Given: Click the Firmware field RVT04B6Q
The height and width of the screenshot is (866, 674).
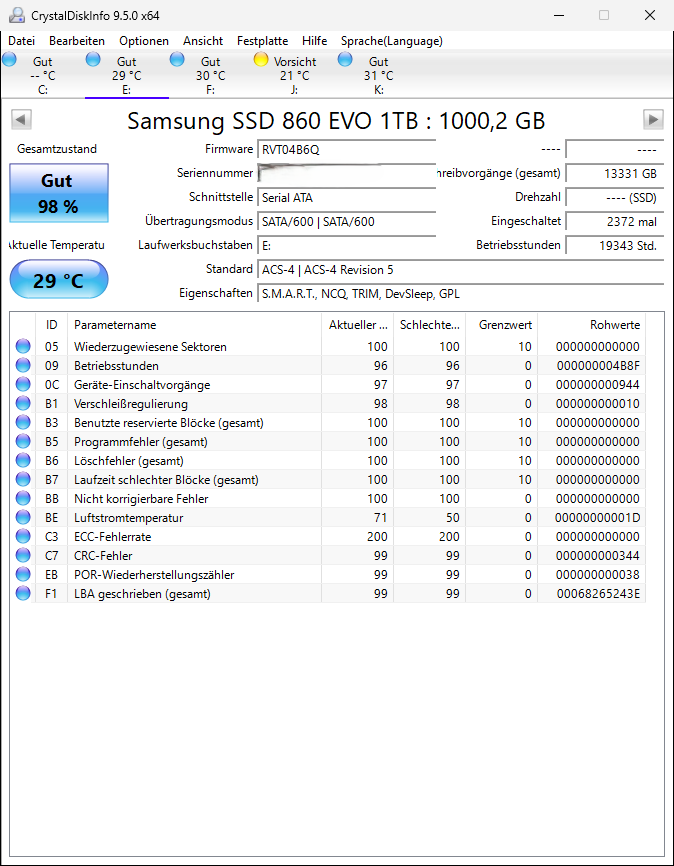Looking at the screenshot, I should coord(347,149).
